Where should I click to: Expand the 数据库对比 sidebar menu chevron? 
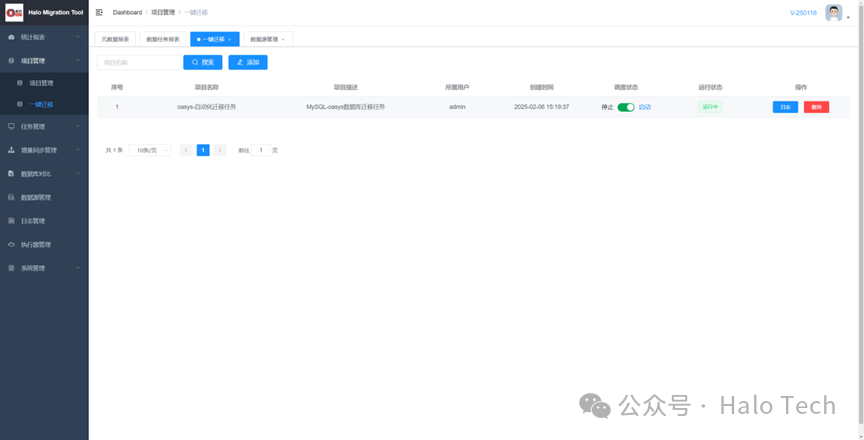tap(78, 173)
